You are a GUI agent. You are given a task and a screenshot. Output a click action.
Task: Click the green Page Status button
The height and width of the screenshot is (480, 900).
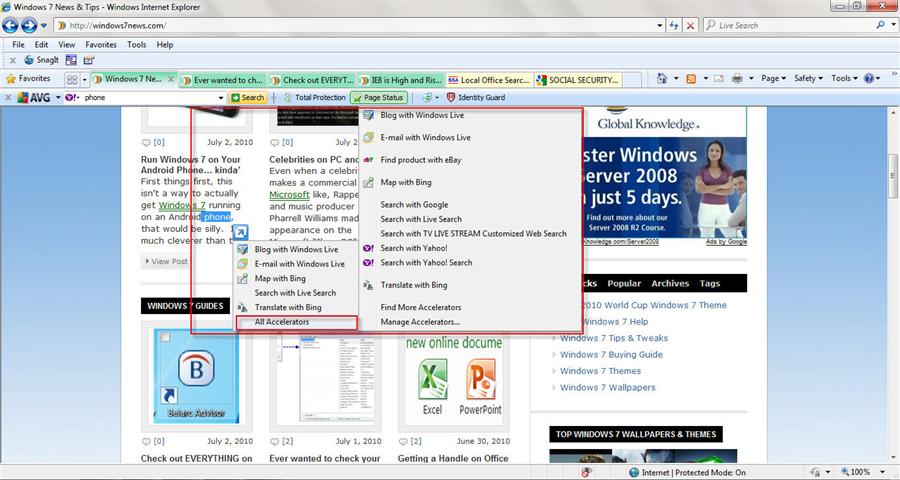tap(379, 98)
